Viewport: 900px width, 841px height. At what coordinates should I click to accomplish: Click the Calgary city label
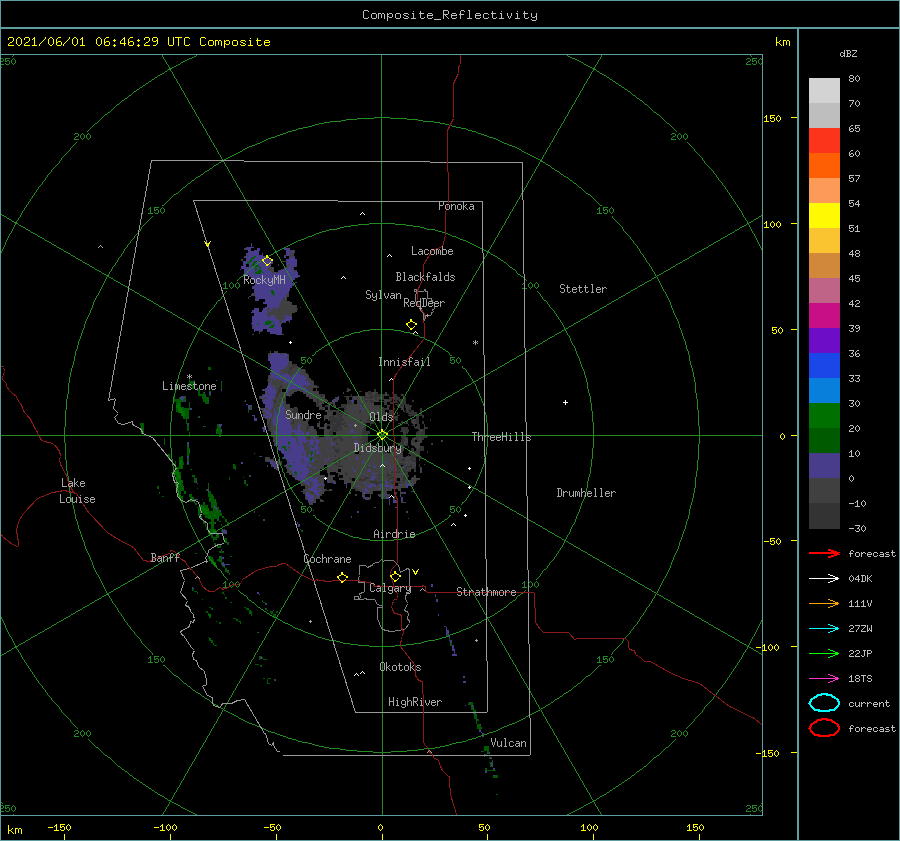click(x=390, y=588)
